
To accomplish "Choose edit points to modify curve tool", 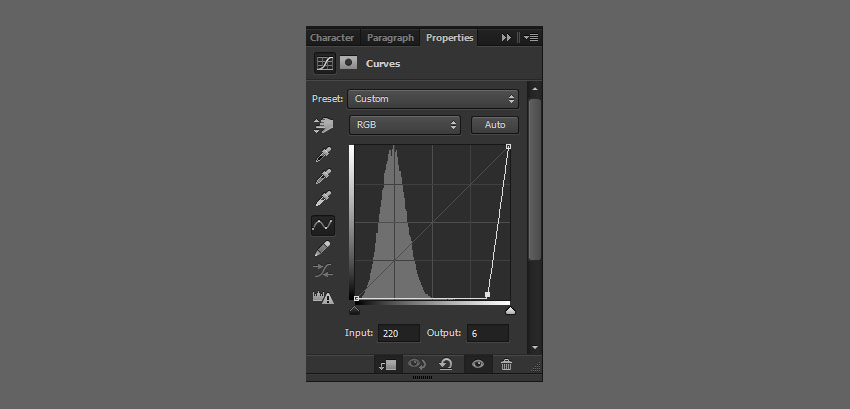I will 323,225.
